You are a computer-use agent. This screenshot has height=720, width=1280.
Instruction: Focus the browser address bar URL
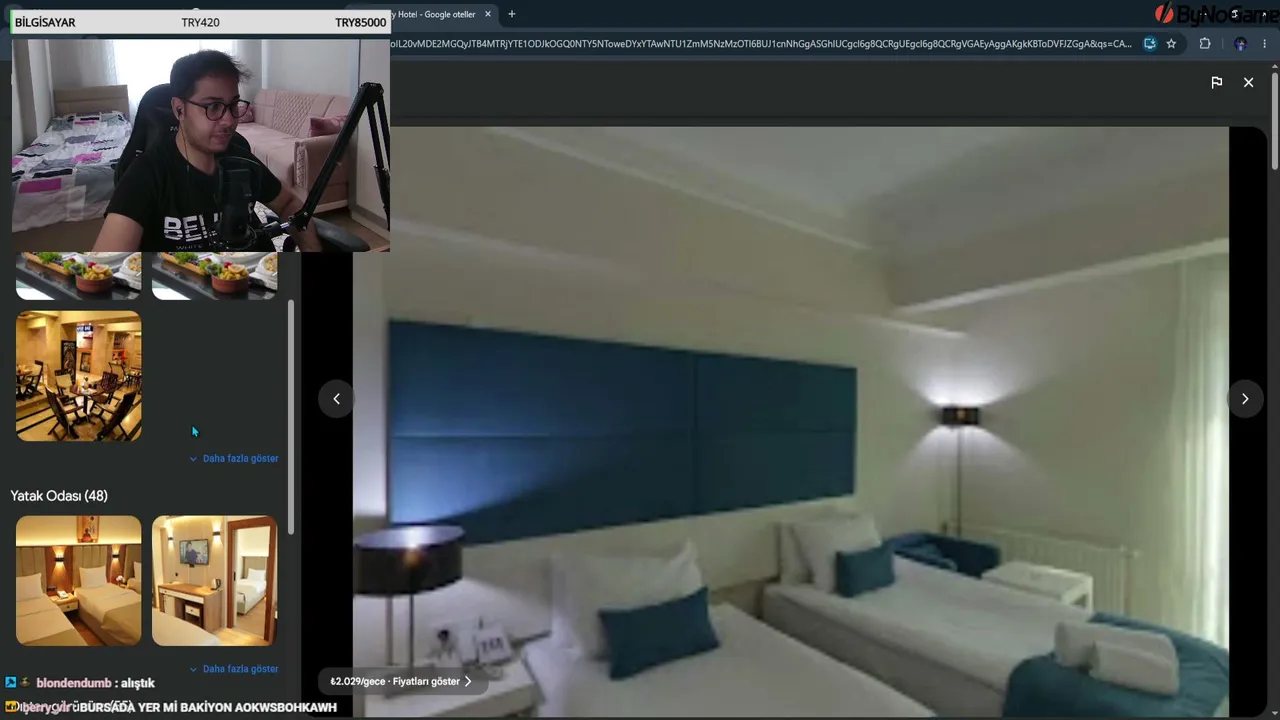coord(760,44)
